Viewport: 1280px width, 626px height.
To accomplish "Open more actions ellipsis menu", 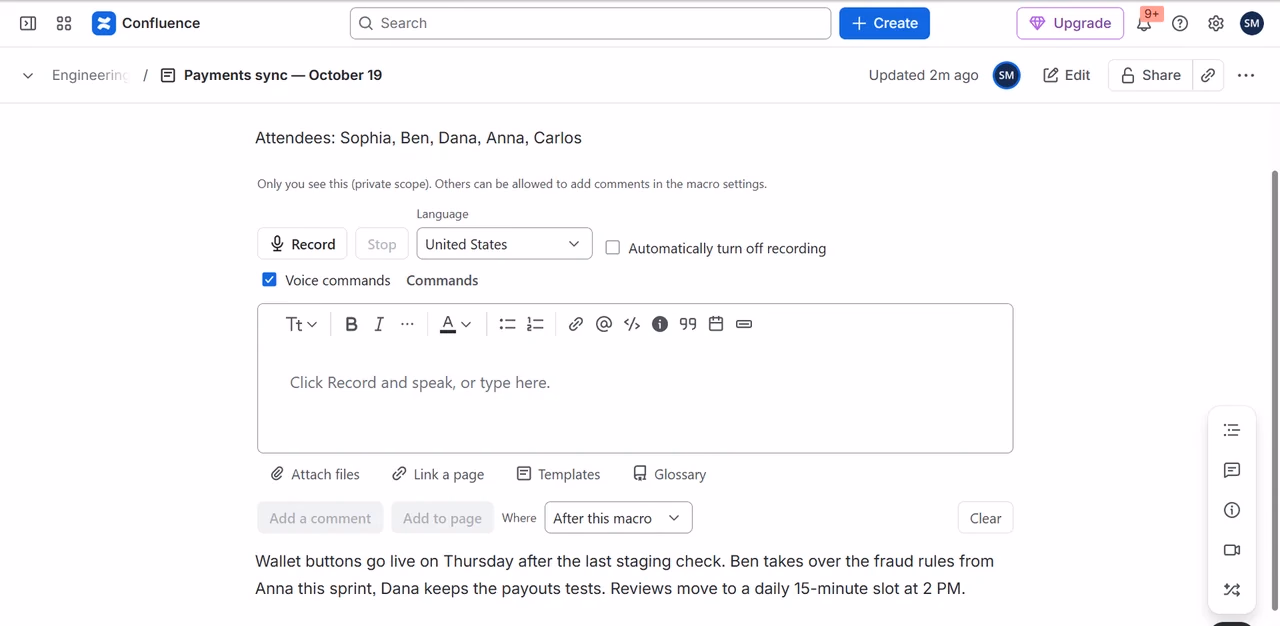I will pyautogui.click(x=1246, y=75).
